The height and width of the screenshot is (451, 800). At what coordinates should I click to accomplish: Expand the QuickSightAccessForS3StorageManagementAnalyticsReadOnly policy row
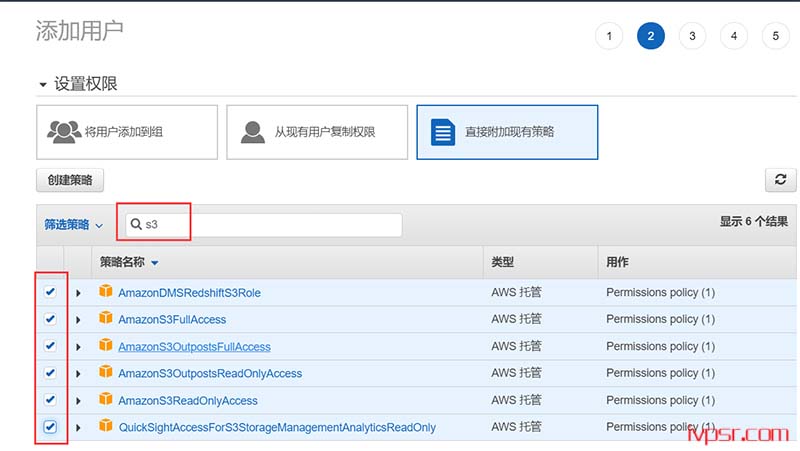[x=78, y=428]
